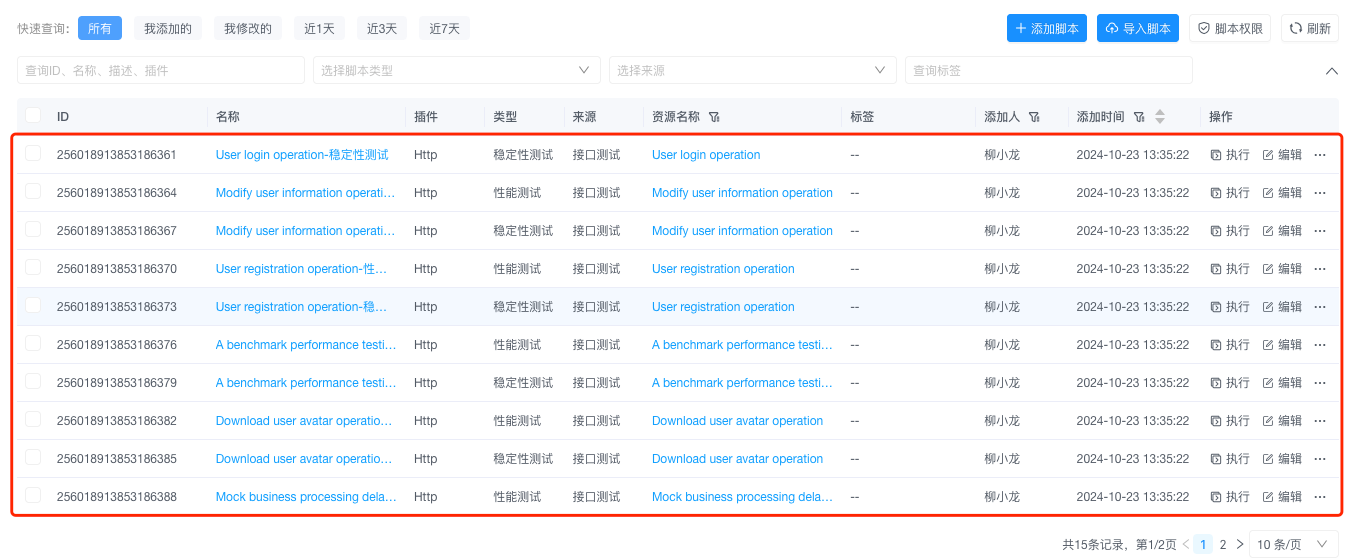Toggle the select-all checkbox in header

[x=33, y=115]
